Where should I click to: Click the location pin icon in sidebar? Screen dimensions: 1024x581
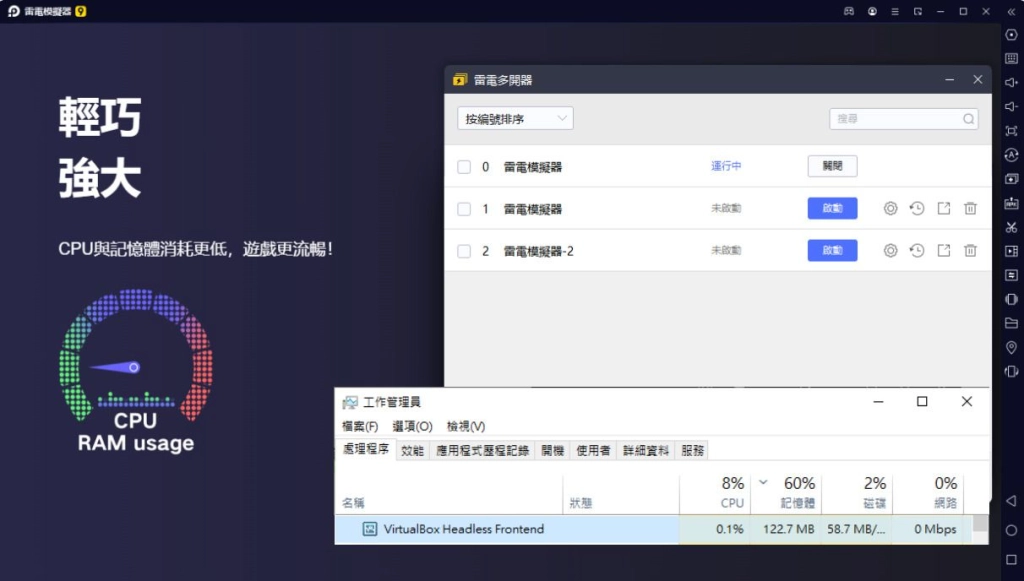click(1011, 347)
